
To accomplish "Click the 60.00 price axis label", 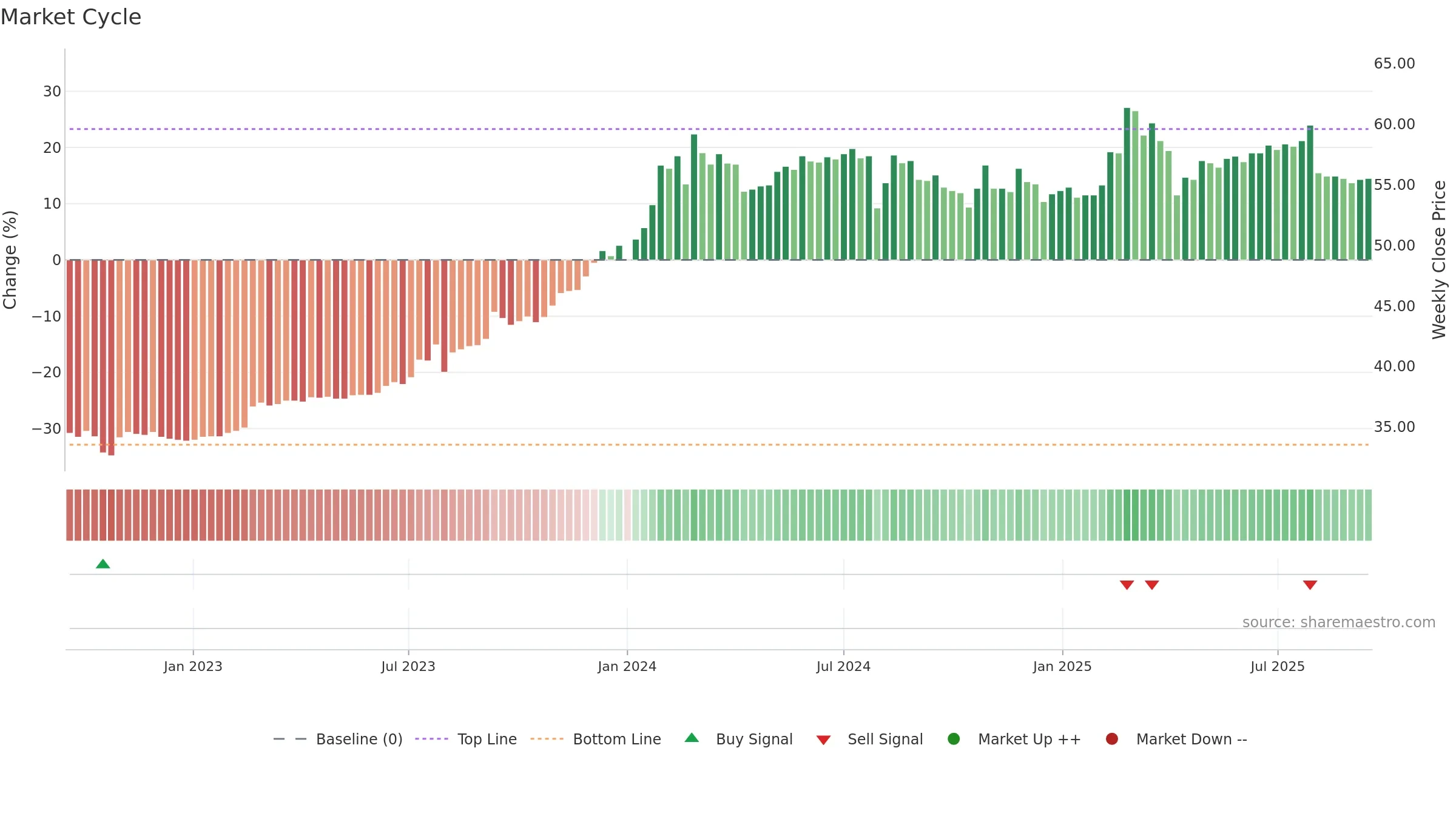I will click(x=1394, y=124).
